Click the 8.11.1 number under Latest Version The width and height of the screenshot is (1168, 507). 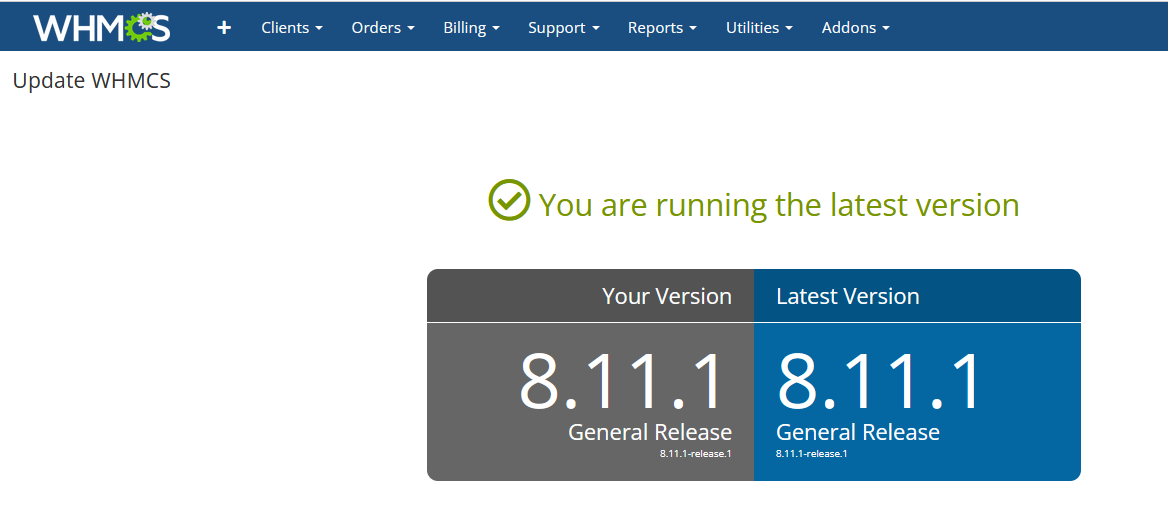[x=879, y=381]
